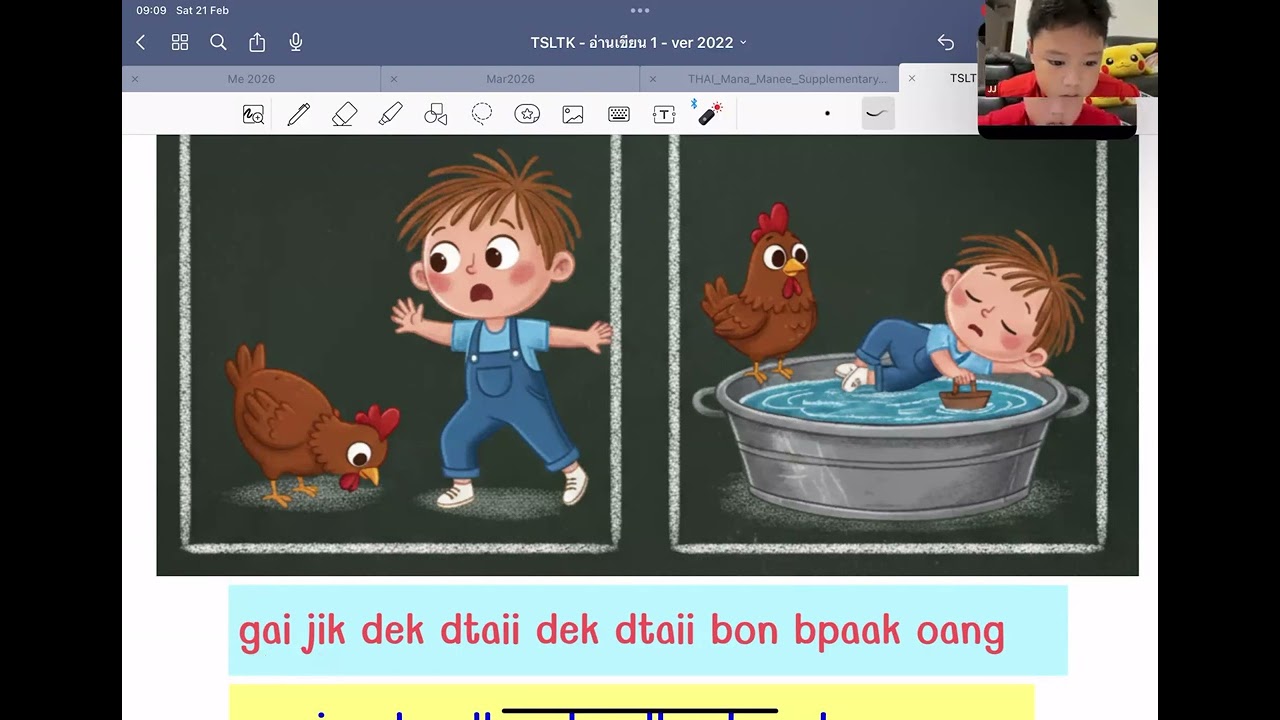Screen dimensions: 1280x720
Task: Select the text box tool
Action: [x=664, y=114]
